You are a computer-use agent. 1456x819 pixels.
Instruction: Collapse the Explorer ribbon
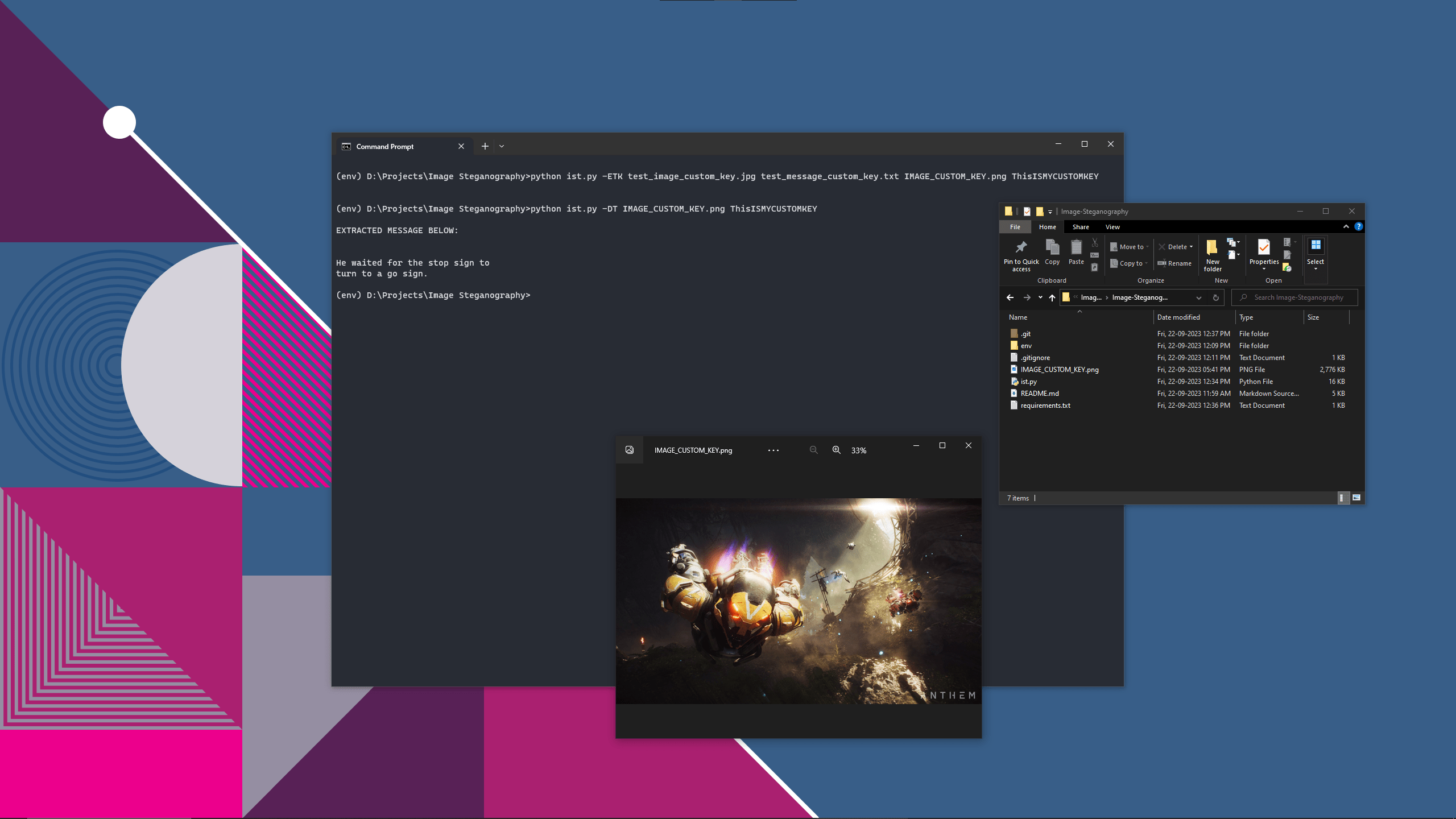pyautogui.click(x=1346, y=226)
